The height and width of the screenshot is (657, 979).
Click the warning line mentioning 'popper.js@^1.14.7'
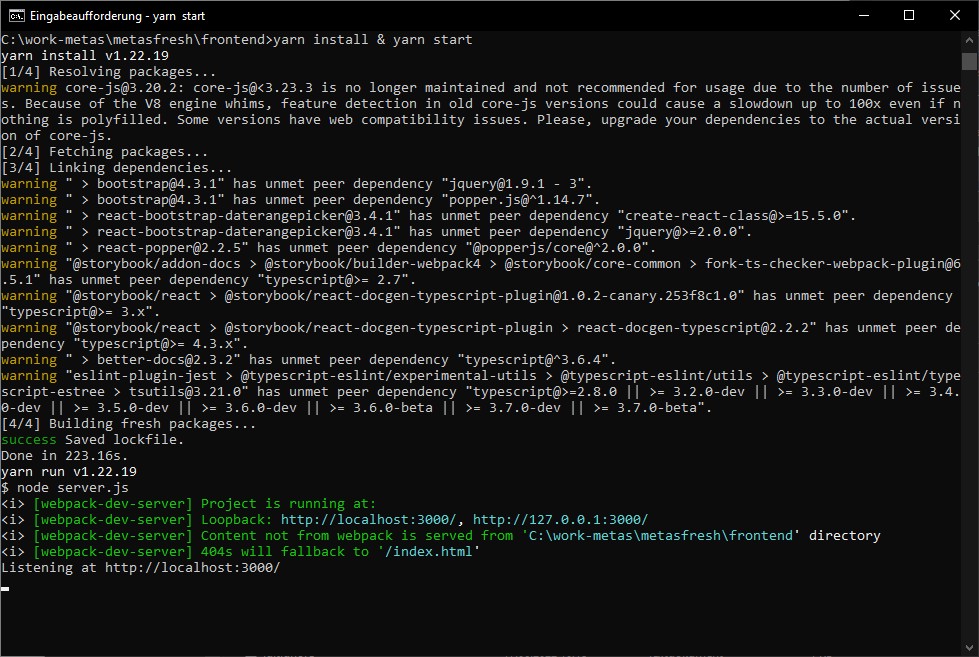point(300,200)
